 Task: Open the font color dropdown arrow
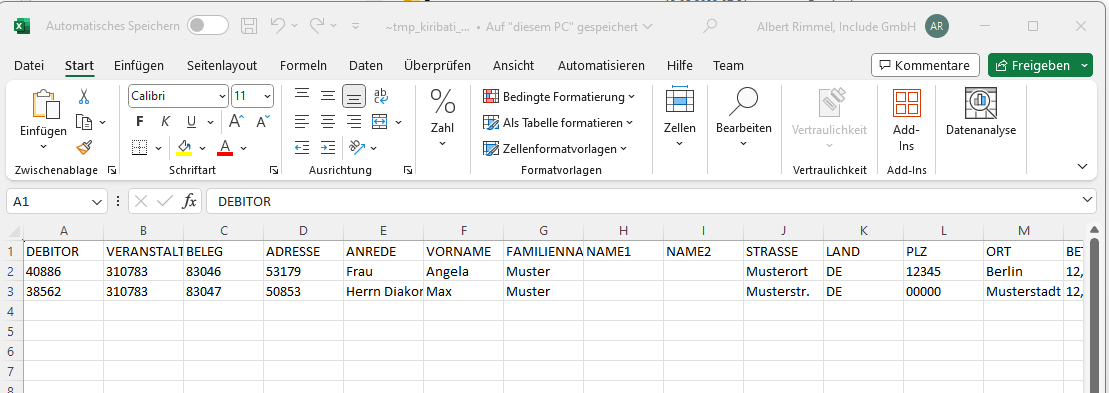coord(243,148)
